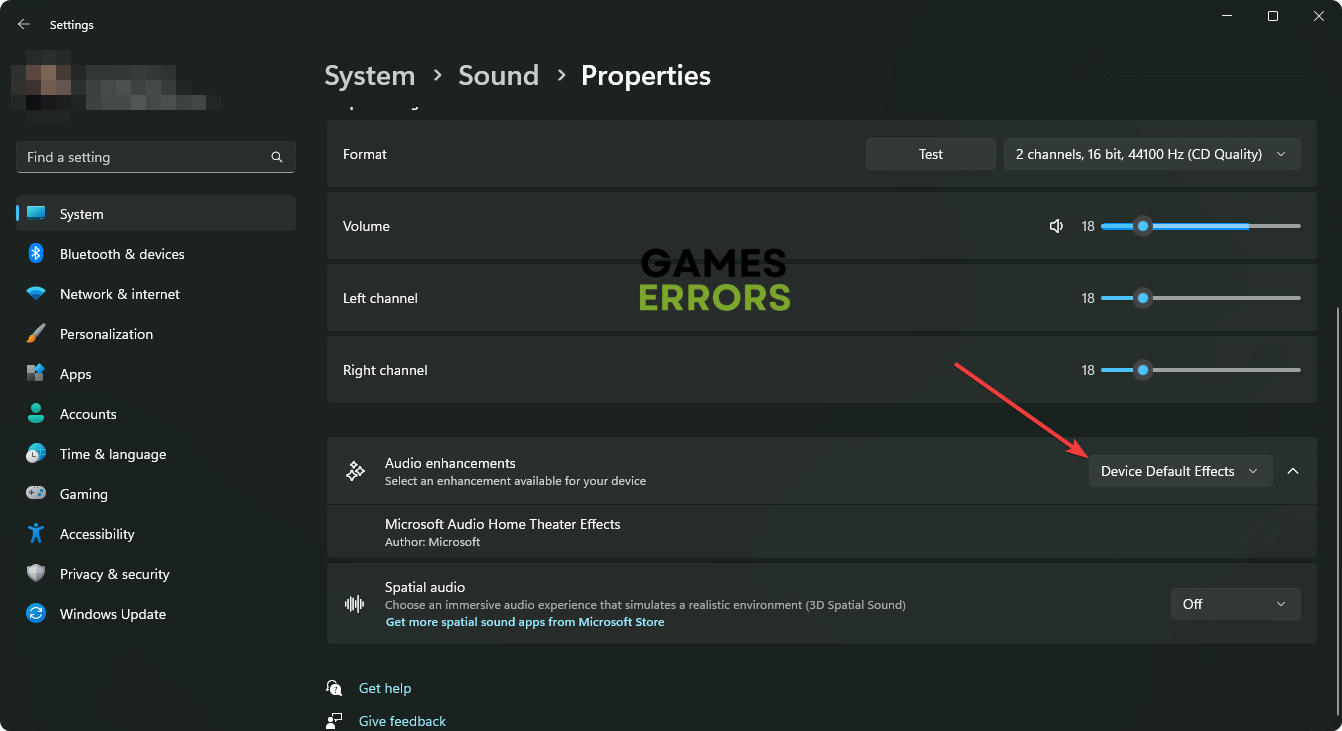
Task: Click the back arrow in Settings header
Action: 24,24
